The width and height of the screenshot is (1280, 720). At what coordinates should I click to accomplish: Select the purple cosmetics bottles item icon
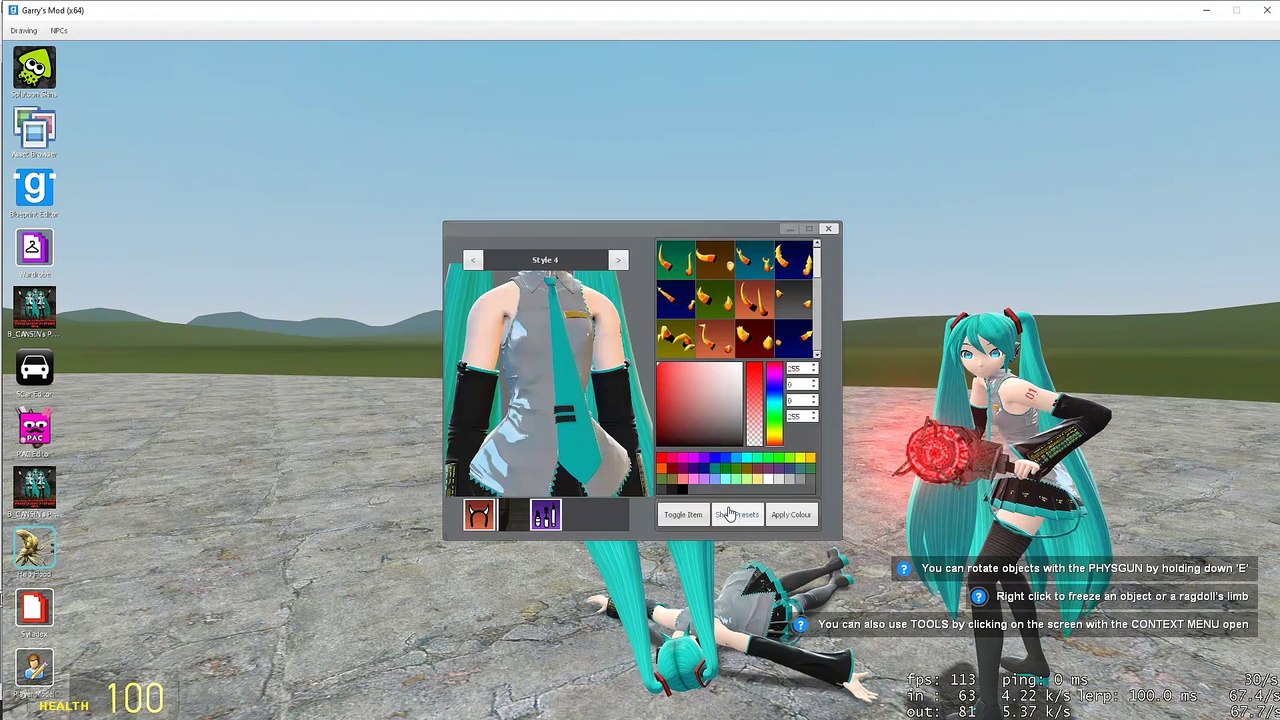pyautogui.click(x=545, y=515)
